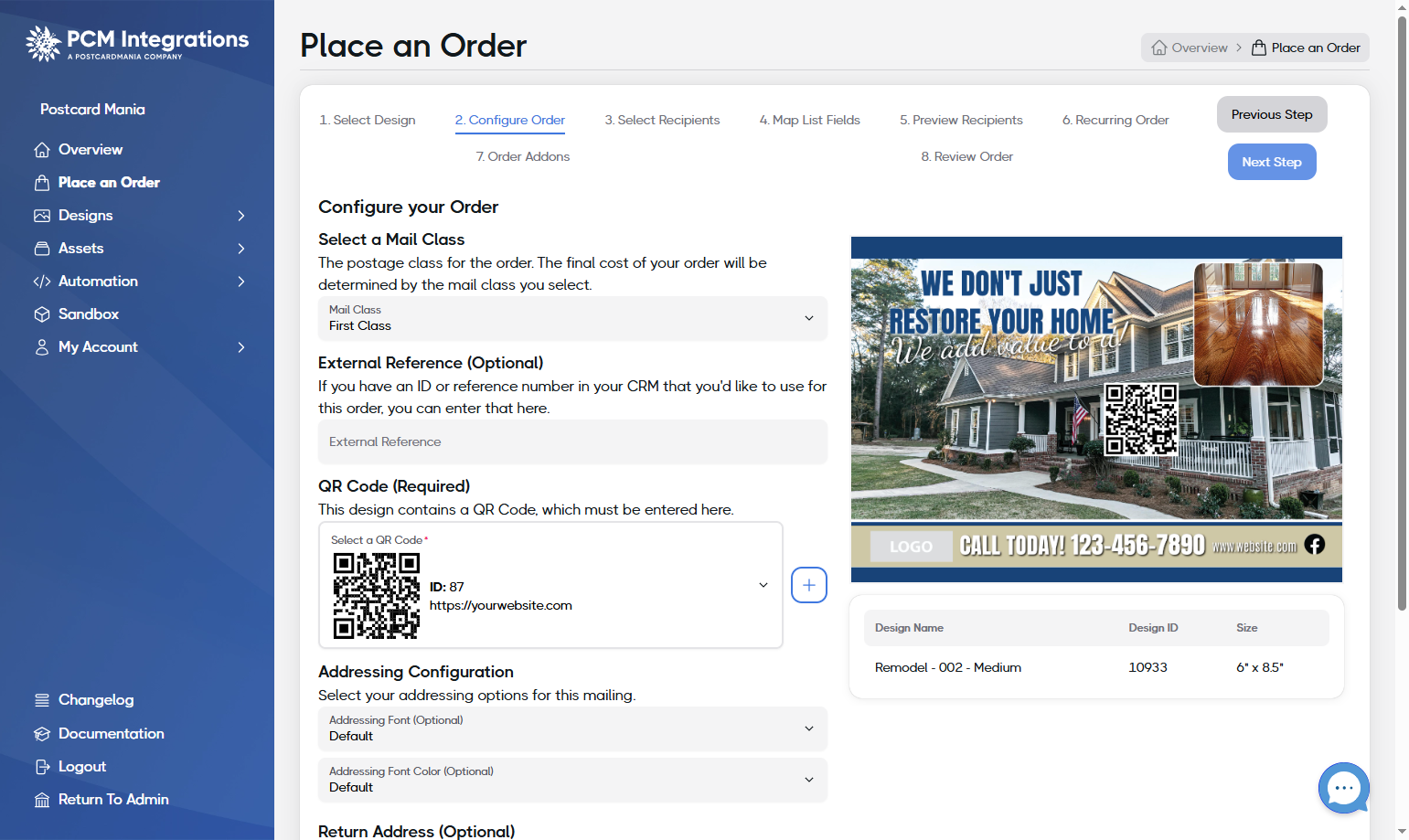Click the postcard design preview image
The width and height of the screenshot is (1409, 840).
[x=1096, y=409]
